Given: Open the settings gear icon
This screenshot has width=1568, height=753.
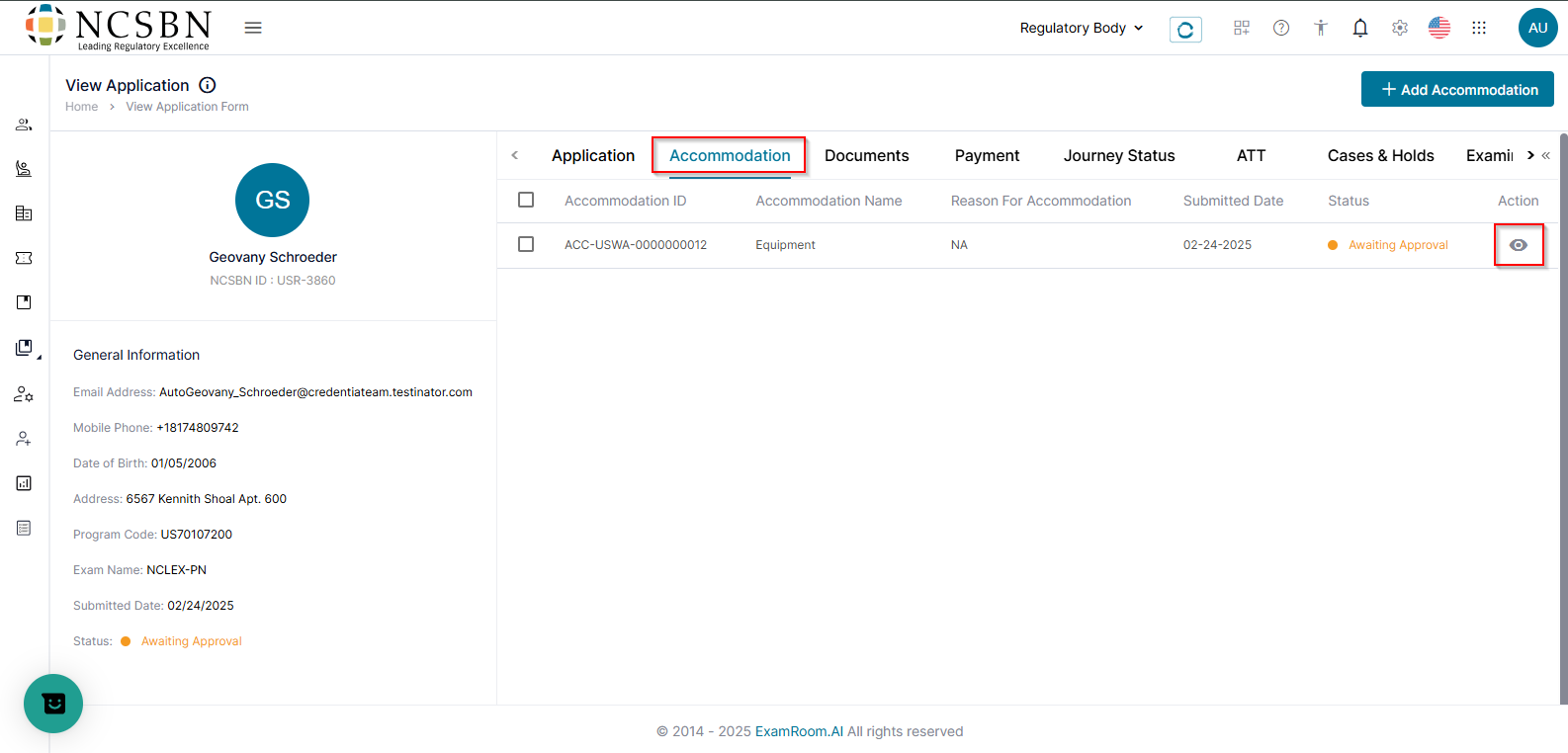Looking at the screenshot, I should [x=1400, y=28].
